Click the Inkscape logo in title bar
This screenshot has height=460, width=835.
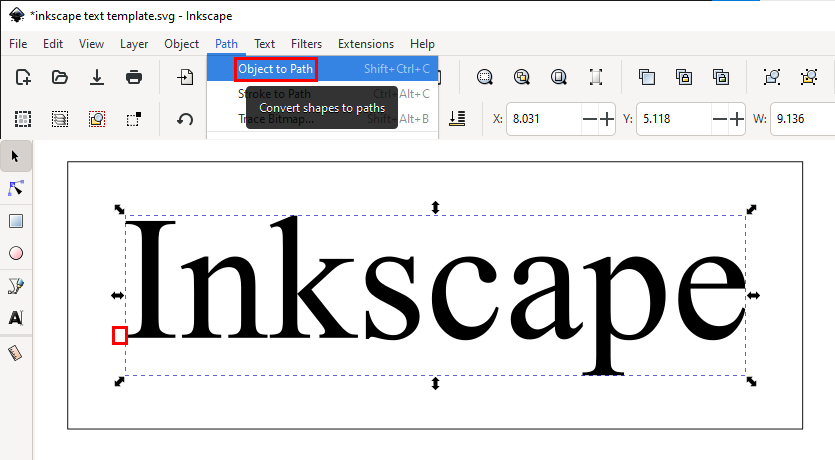17,15
